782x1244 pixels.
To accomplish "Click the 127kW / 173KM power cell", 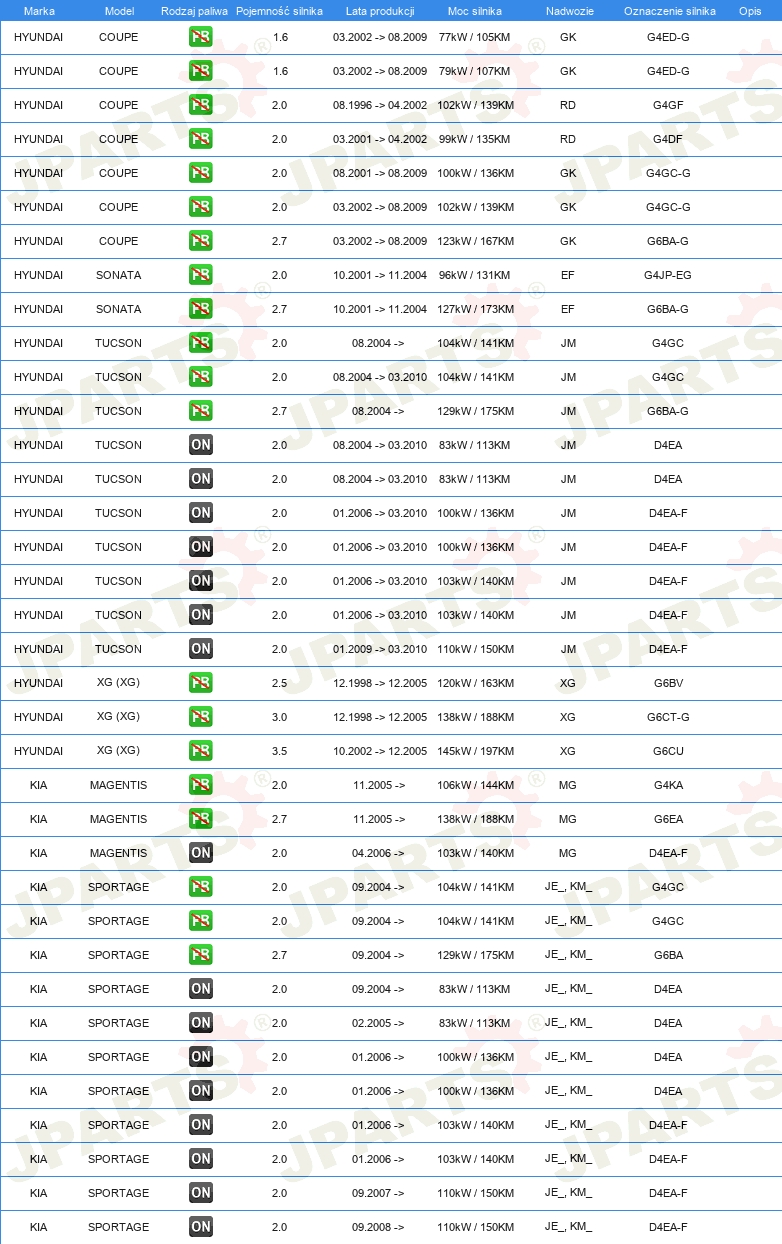I will coord(476,309).
